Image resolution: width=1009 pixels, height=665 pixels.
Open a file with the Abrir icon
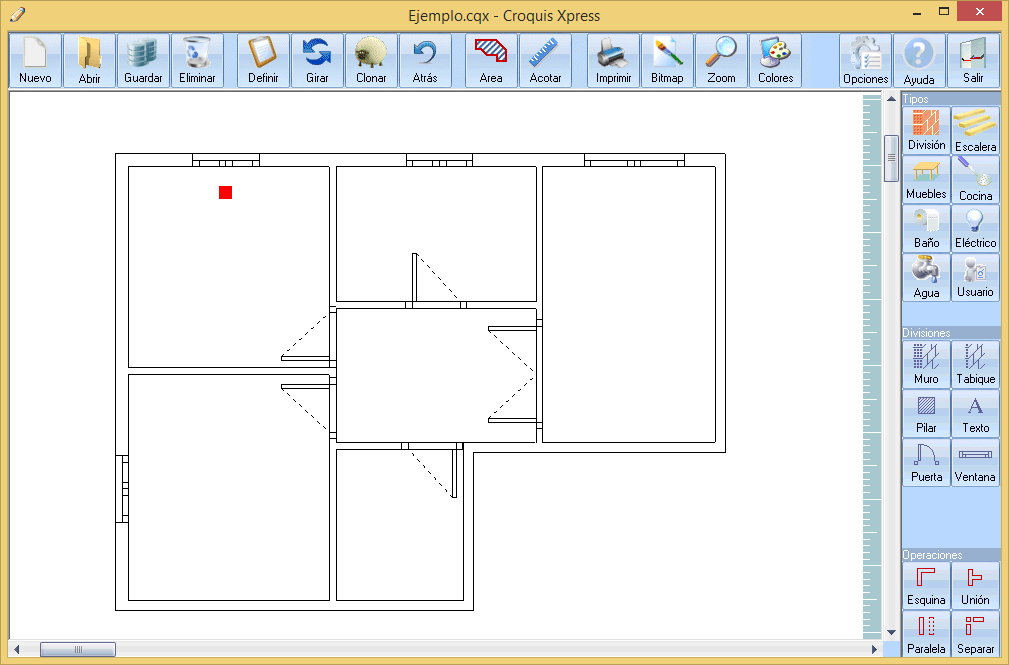[89, 60]
